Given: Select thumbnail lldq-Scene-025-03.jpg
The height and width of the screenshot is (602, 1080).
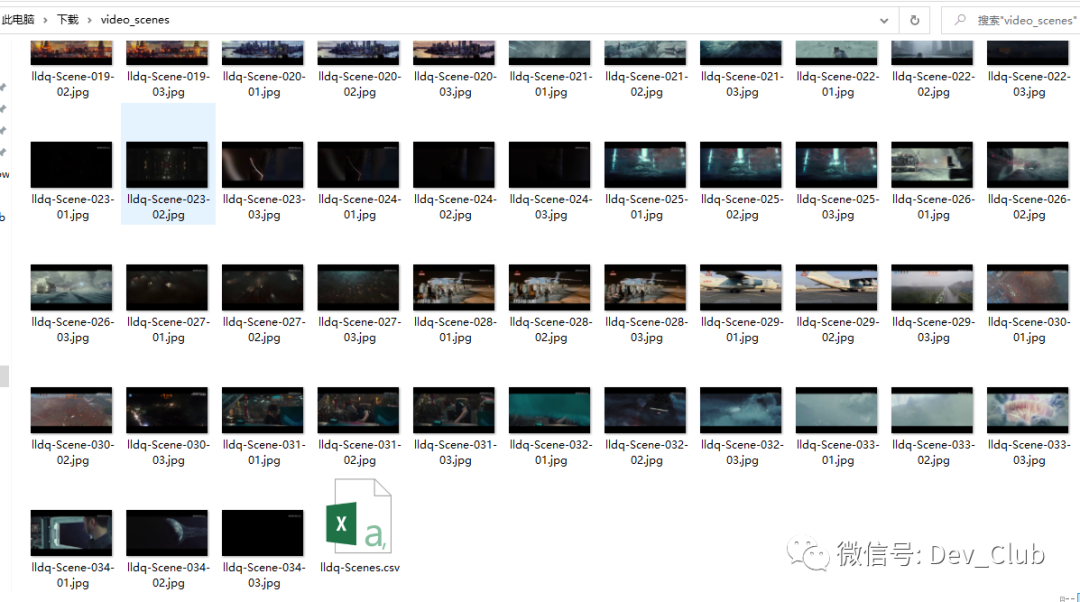Looking at the screenshot, I should click(836, 165).
